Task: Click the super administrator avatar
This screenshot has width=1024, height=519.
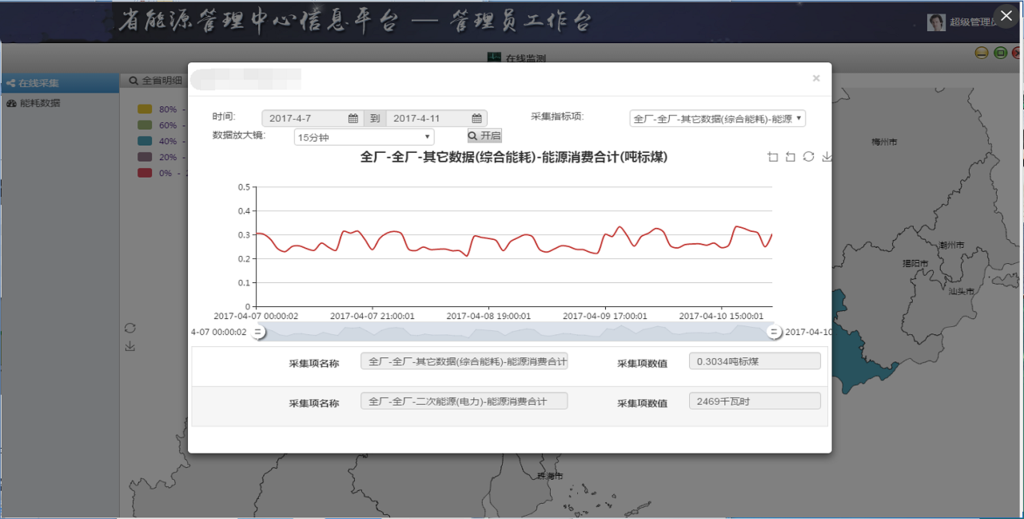Action: click(936, 23)
